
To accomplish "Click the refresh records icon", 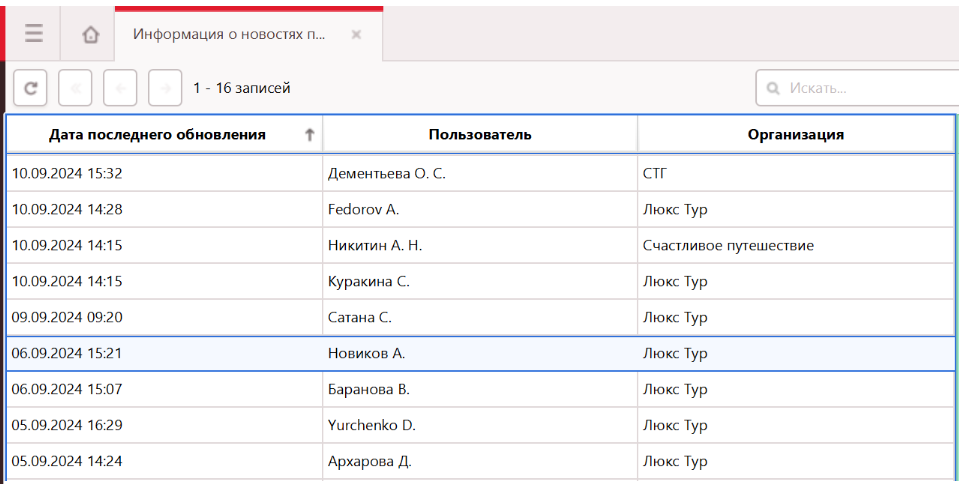I will point(30,88).
